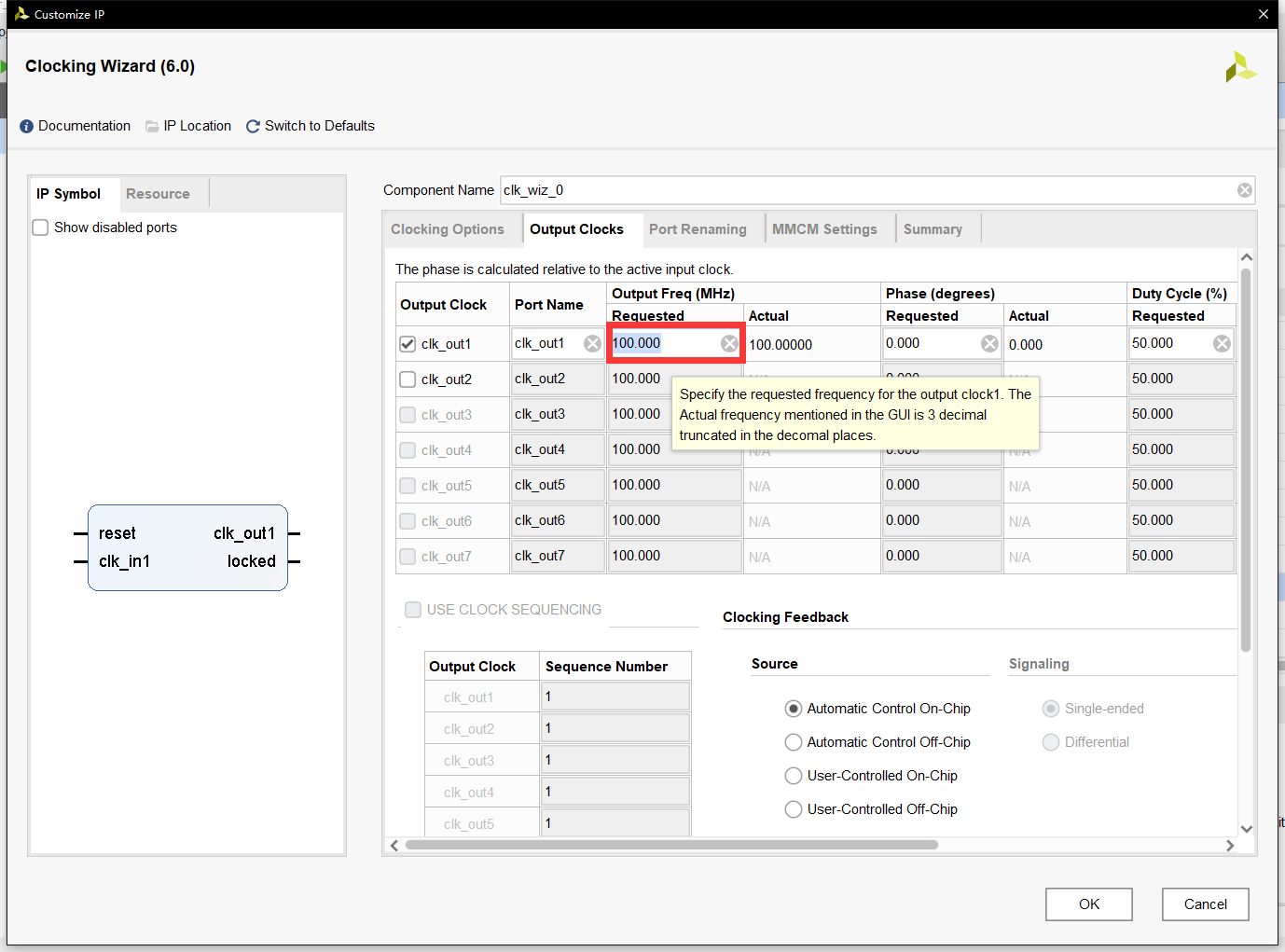The image size is (1285, 952).
Task: Switch to the MMCM Settings tab
Action: coord(824,229)
